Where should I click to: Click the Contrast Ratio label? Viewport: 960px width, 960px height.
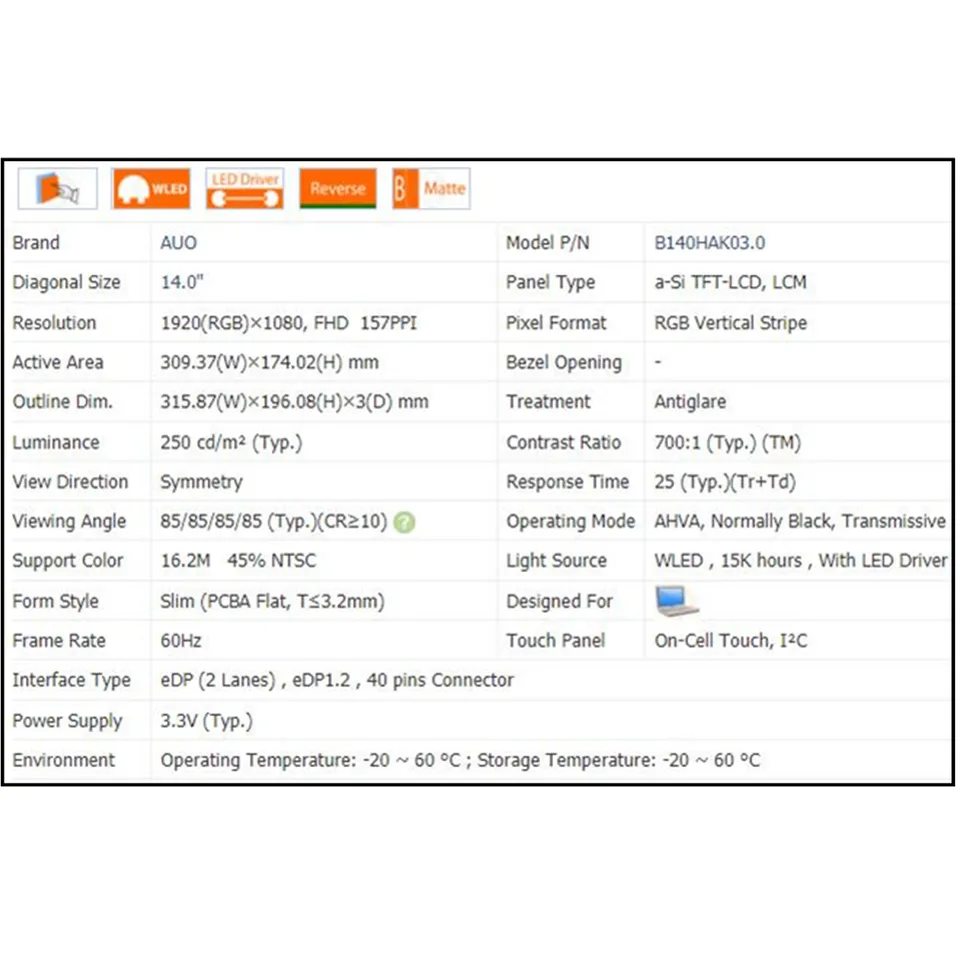coord(564,443)
